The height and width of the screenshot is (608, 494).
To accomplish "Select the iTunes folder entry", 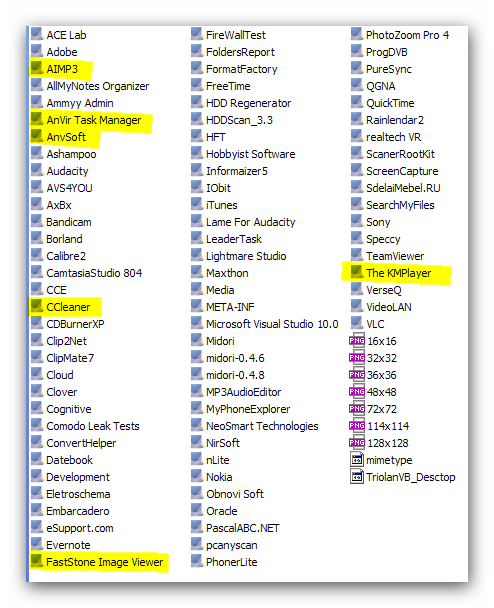I will click(x=214, y=205).
